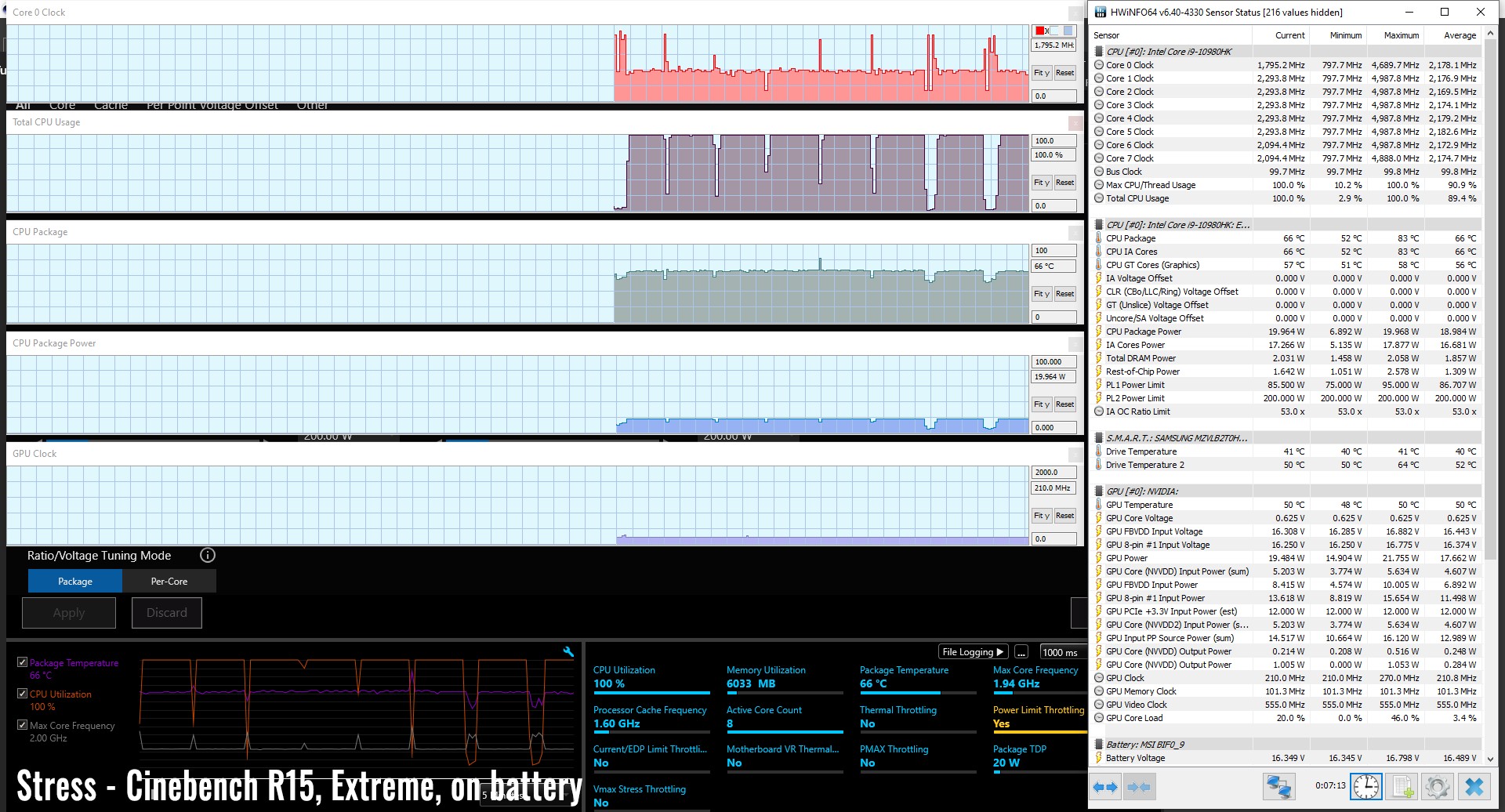Click the log file with plus icon
Image resolution: width=1505 pixels, height=812 pixels.
pos(1402,787)
